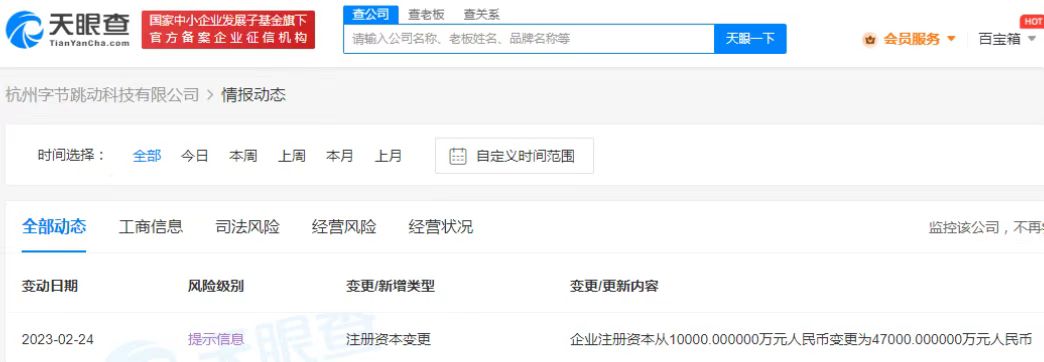Image resolution: width=1044 pixels, height=362 pixels.
Task: Switch to the 查老板 search tab
Action: click(x=426, y=15)
